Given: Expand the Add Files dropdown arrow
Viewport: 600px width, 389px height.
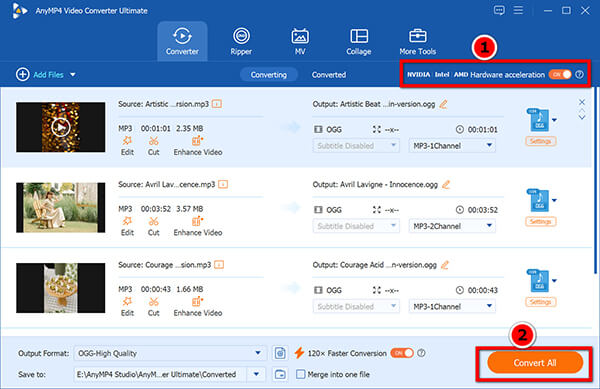Looking at the screenshot, I should (x=73, y=75).
